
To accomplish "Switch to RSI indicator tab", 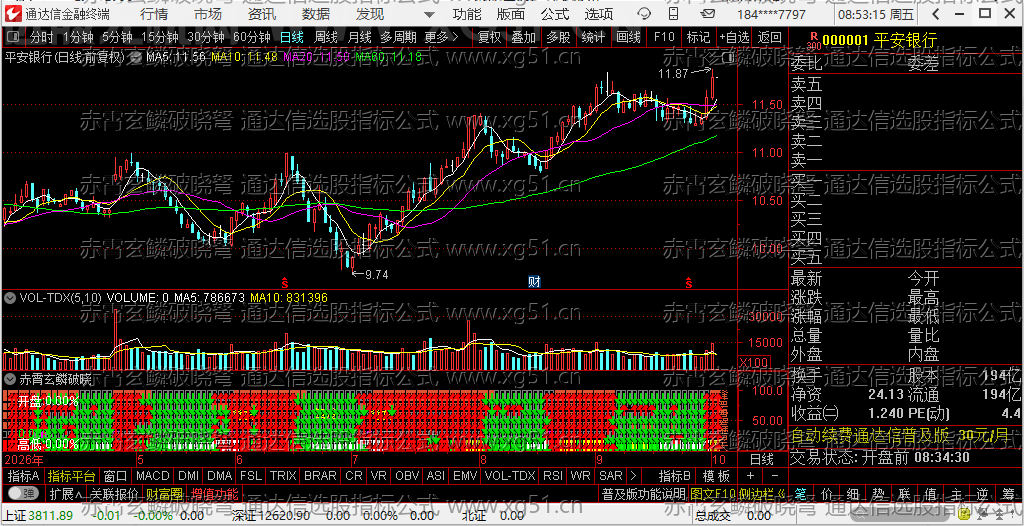I will click(553, 476).
